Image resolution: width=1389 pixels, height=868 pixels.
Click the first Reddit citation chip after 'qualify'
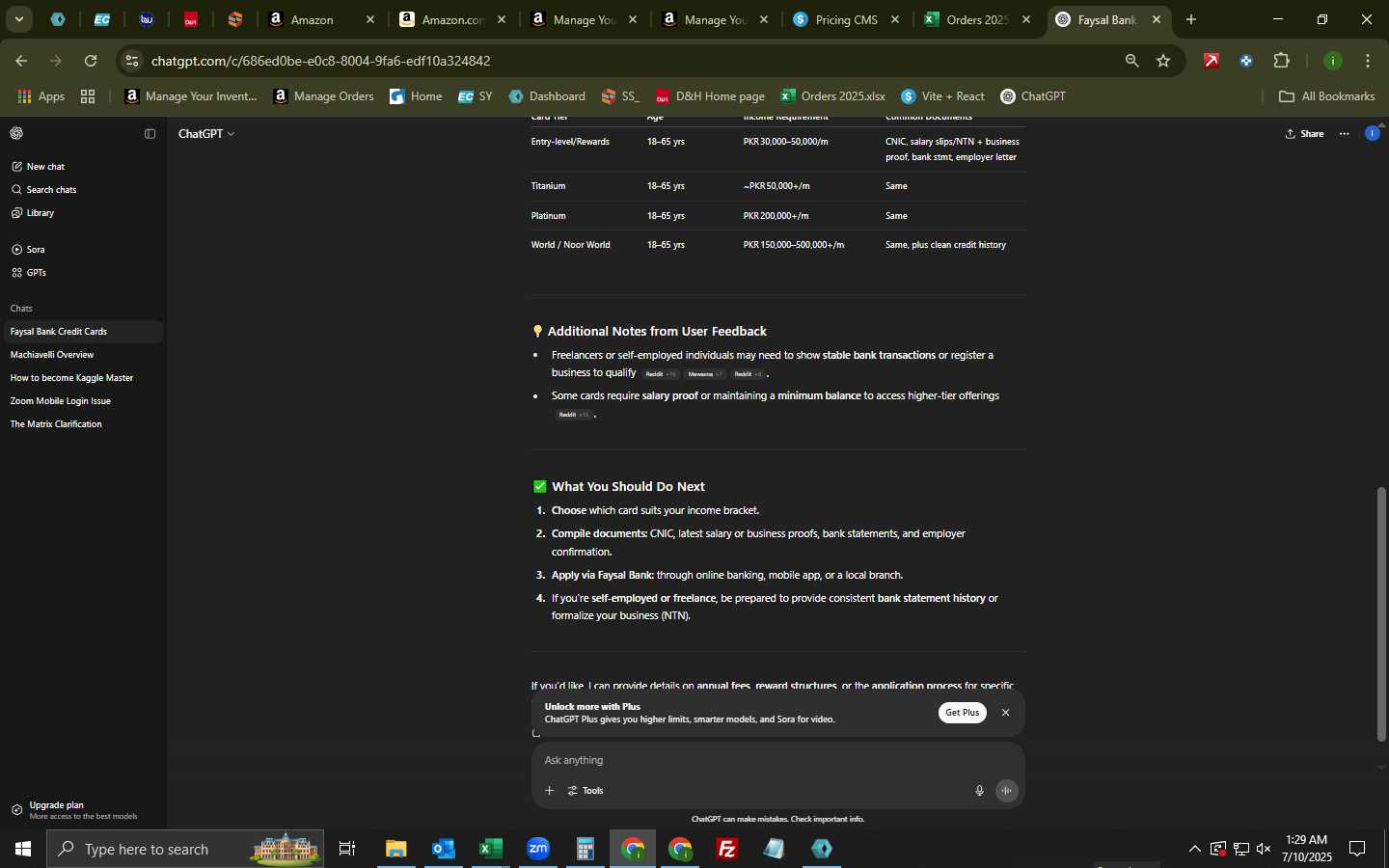pos(661,374)
